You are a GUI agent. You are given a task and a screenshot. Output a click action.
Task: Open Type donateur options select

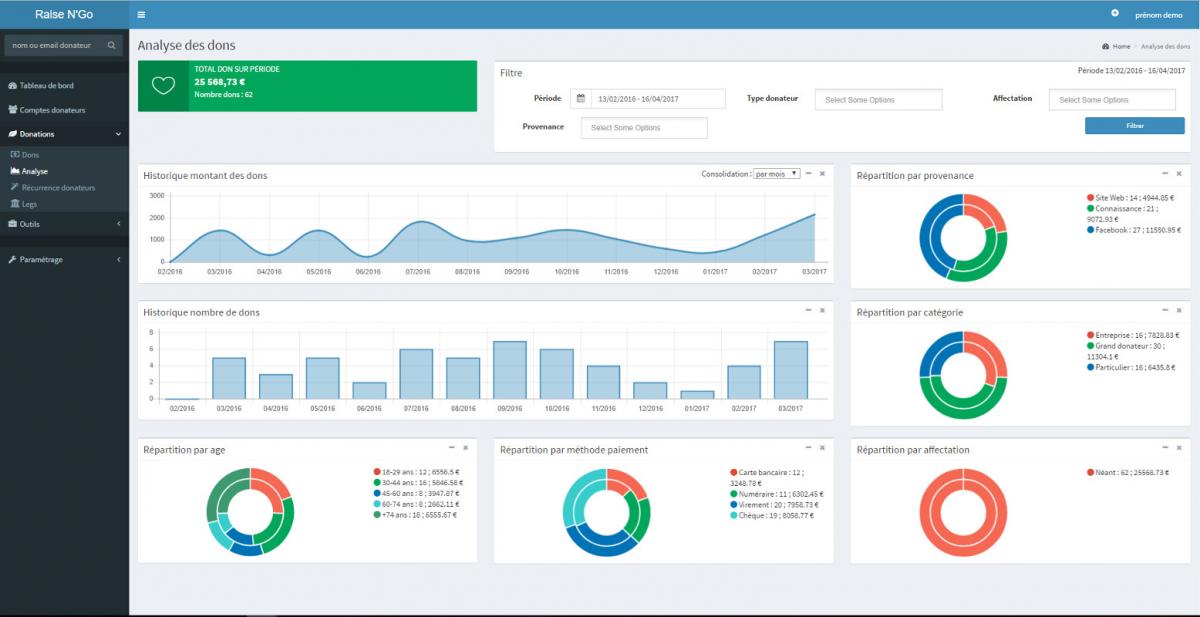878,100
